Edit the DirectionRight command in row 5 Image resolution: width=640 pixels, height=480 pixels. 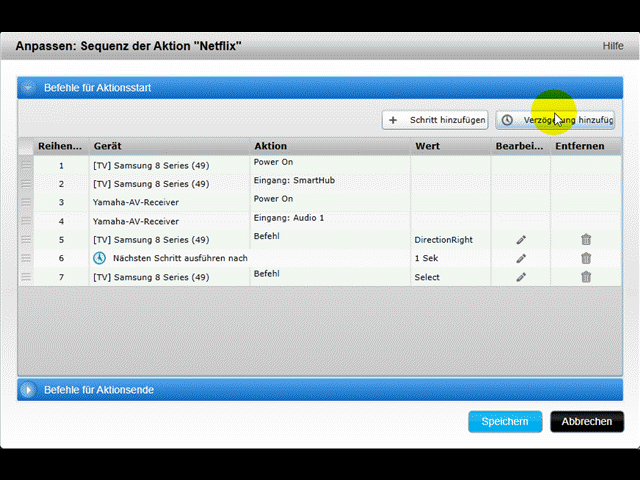pyautogui.click(x=520, y=240)
